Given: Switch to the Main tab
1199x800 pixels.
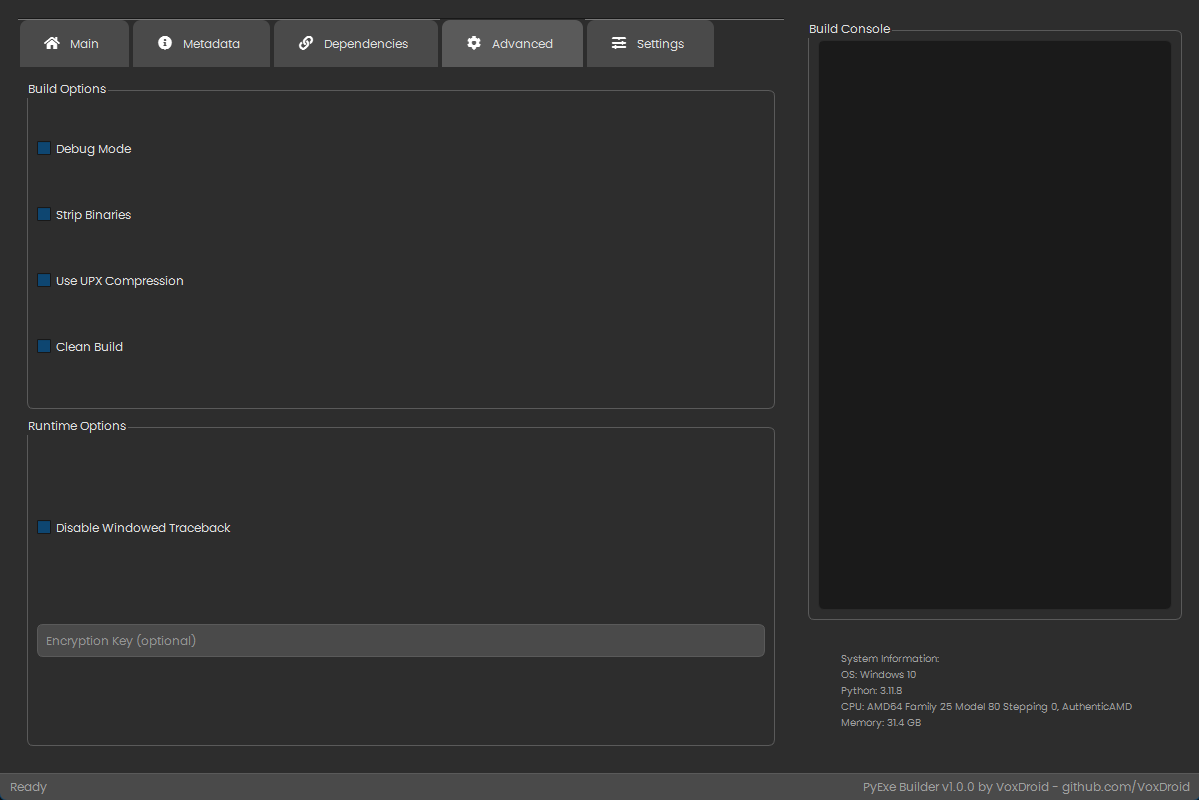Looking at the screenshot, I should click(75, 44).
